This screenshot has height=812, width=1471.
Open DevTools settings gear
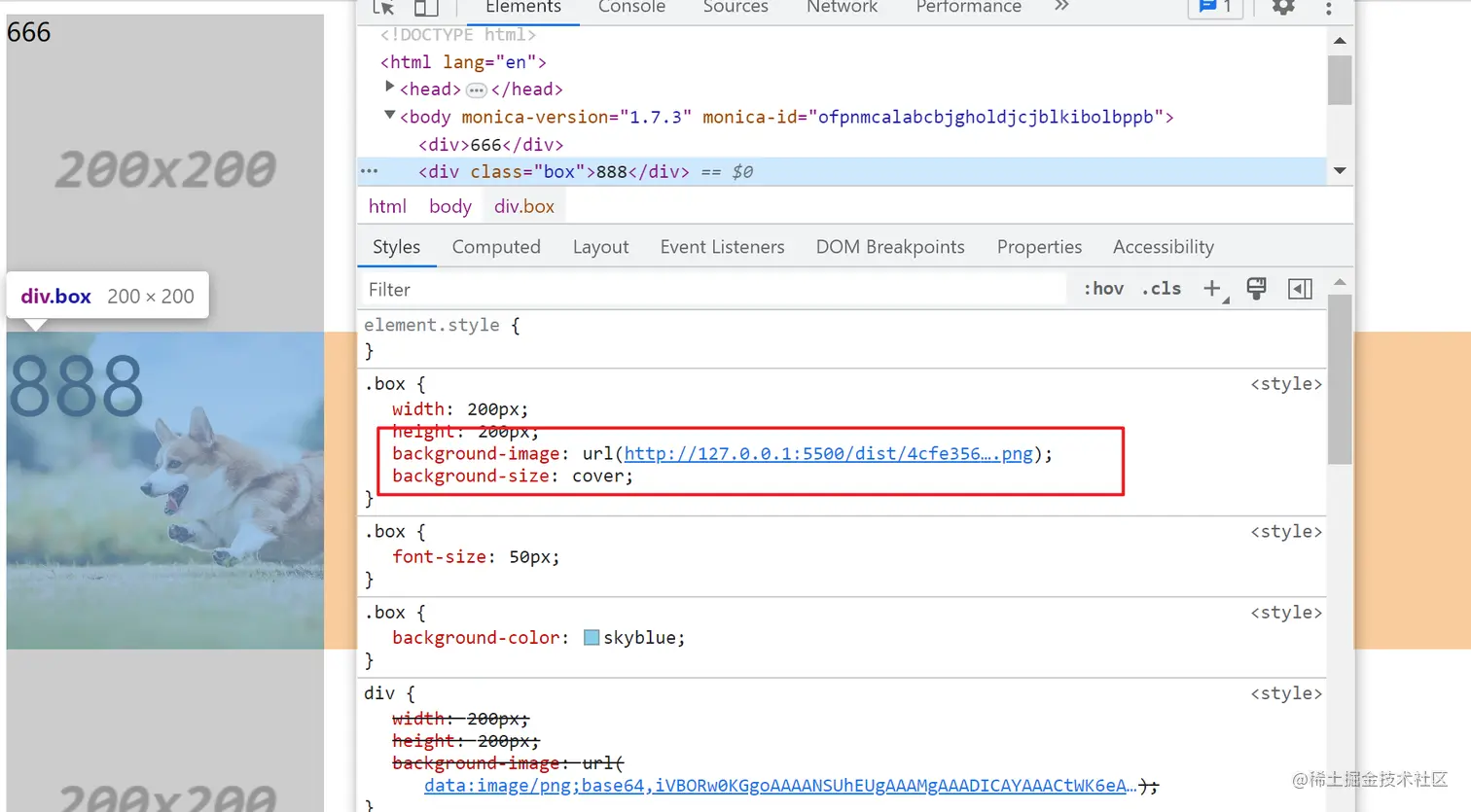coord(1283,8)
